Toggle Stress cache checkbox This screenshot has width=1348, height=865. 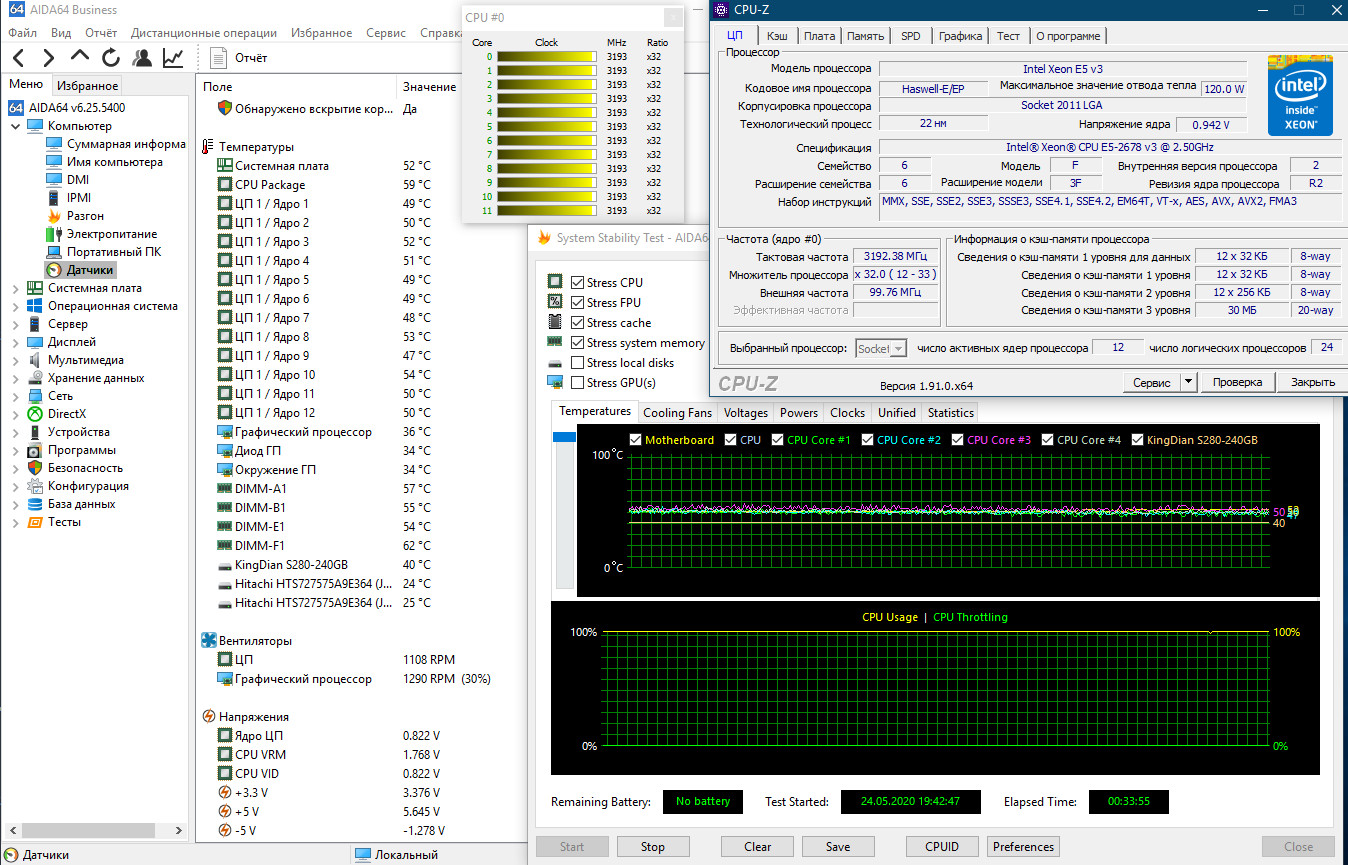point(577,323)
